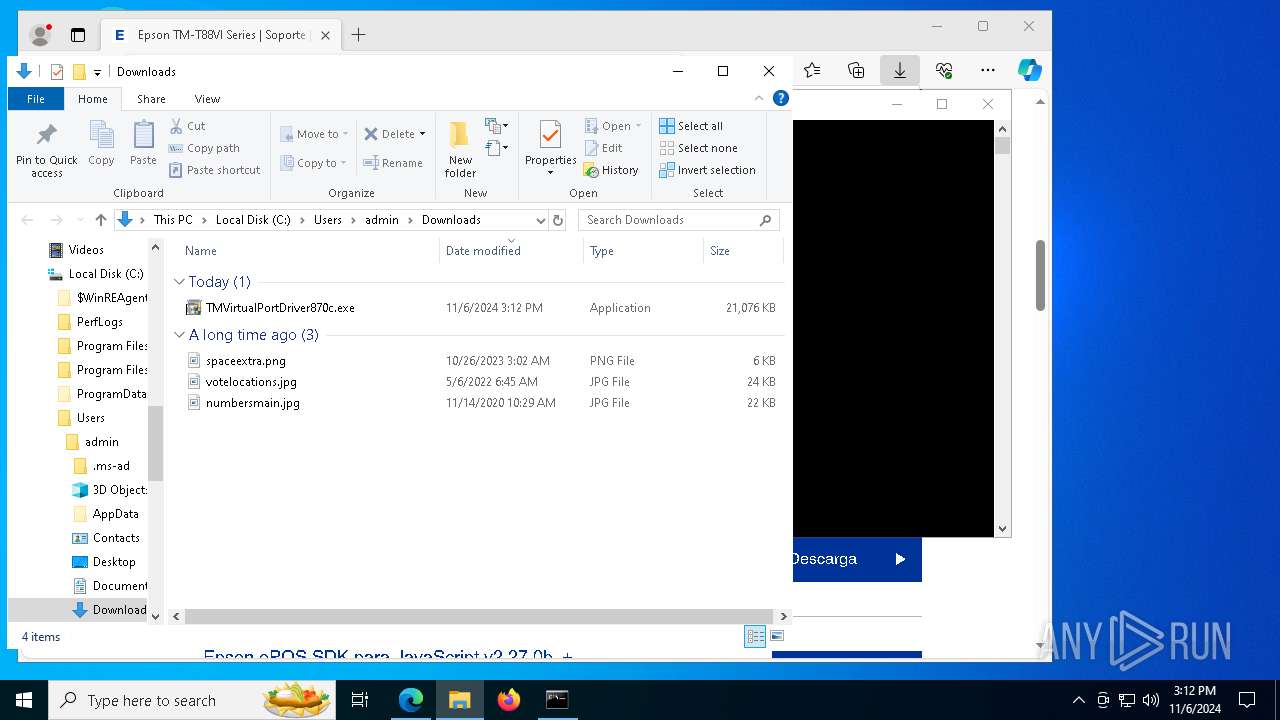The height and width of the screenshot is (720, 1280).
Task: Open the Delete dropdown arrow
Action: pos(422,134)
